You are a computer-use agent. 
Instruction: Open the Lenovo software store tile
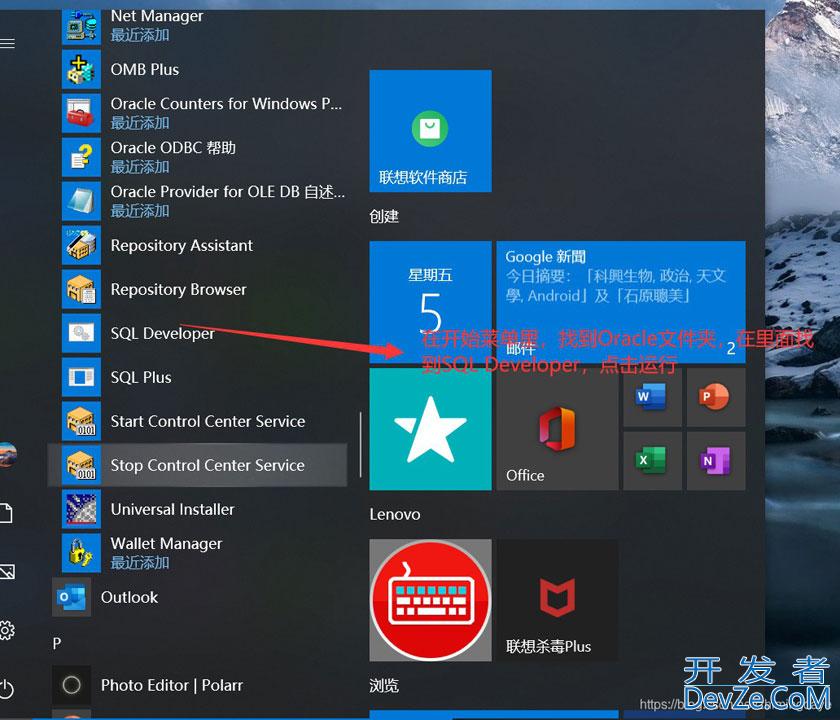coord(430,131)
